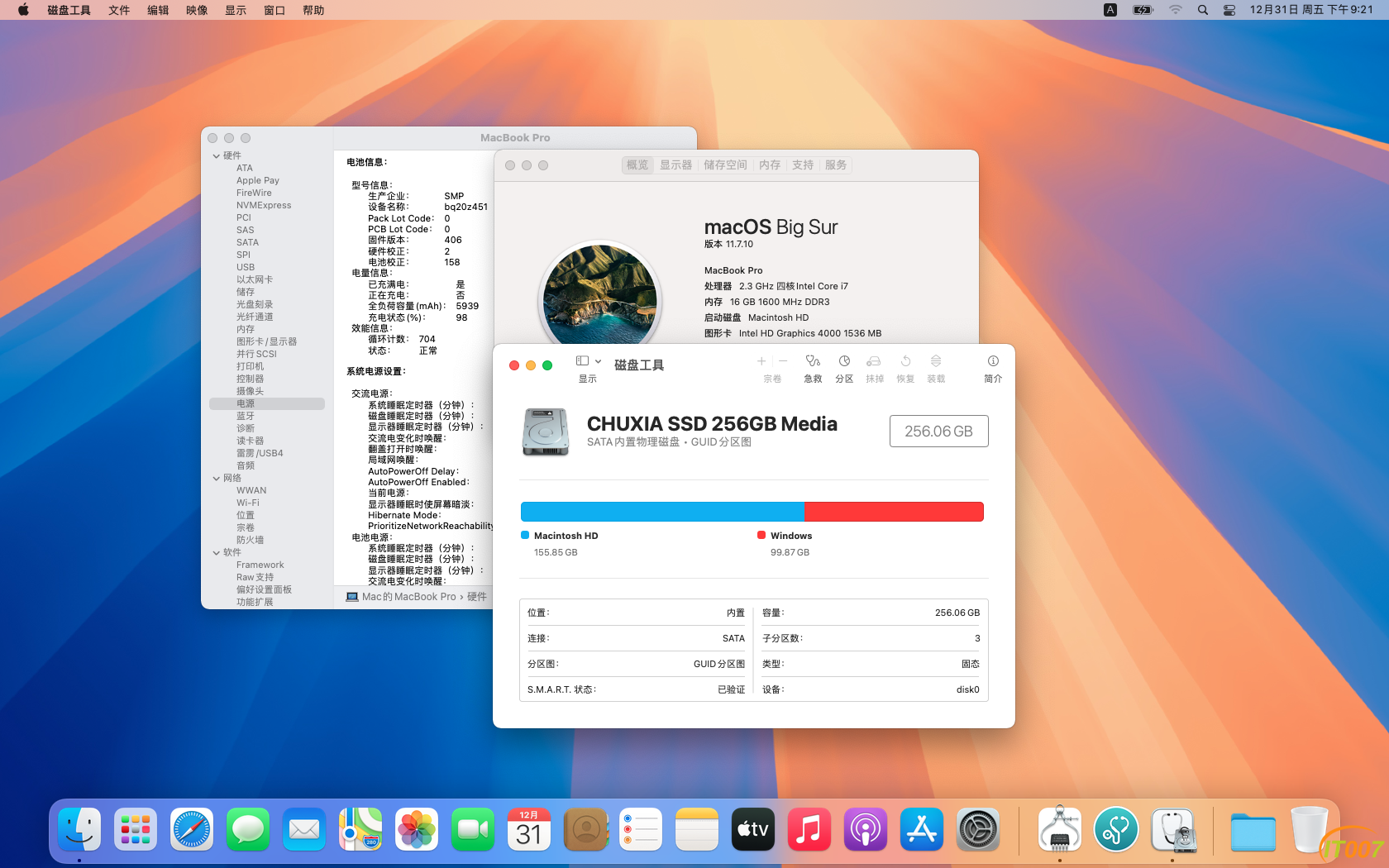The image size is (1389, 868).
Task: Open Calendar in the Dock
Action: (x=529, y=829)
